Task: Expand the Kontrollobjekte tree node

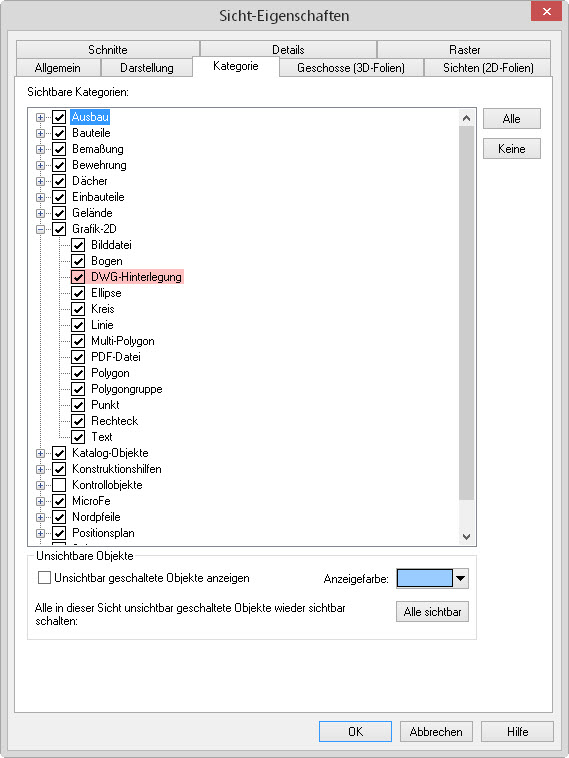Action: point(41,485)
